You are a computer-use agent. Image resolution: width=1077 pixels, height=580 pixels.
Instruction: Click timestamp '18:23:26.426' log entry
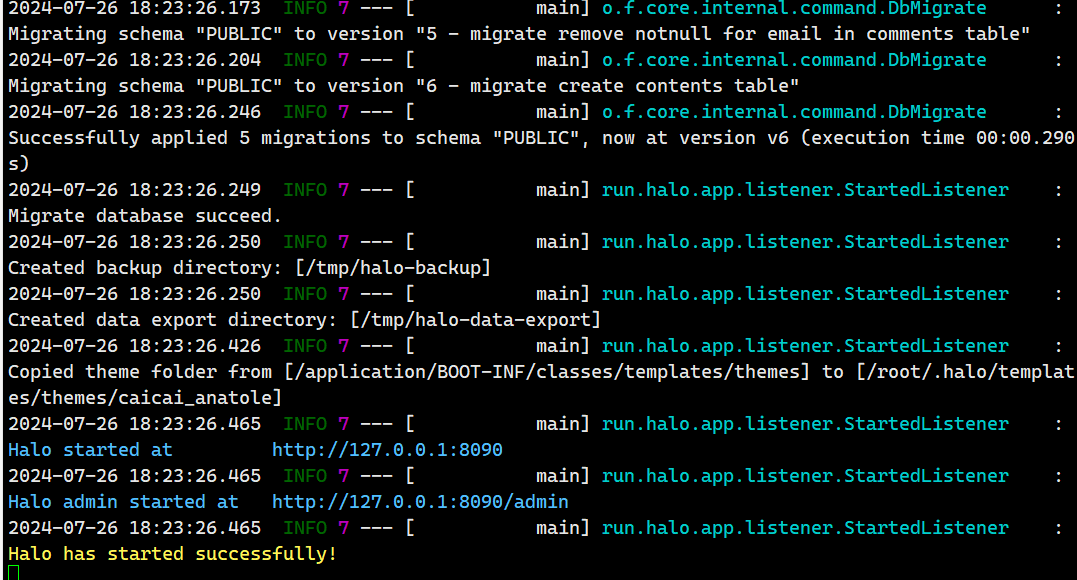point(195,346)
